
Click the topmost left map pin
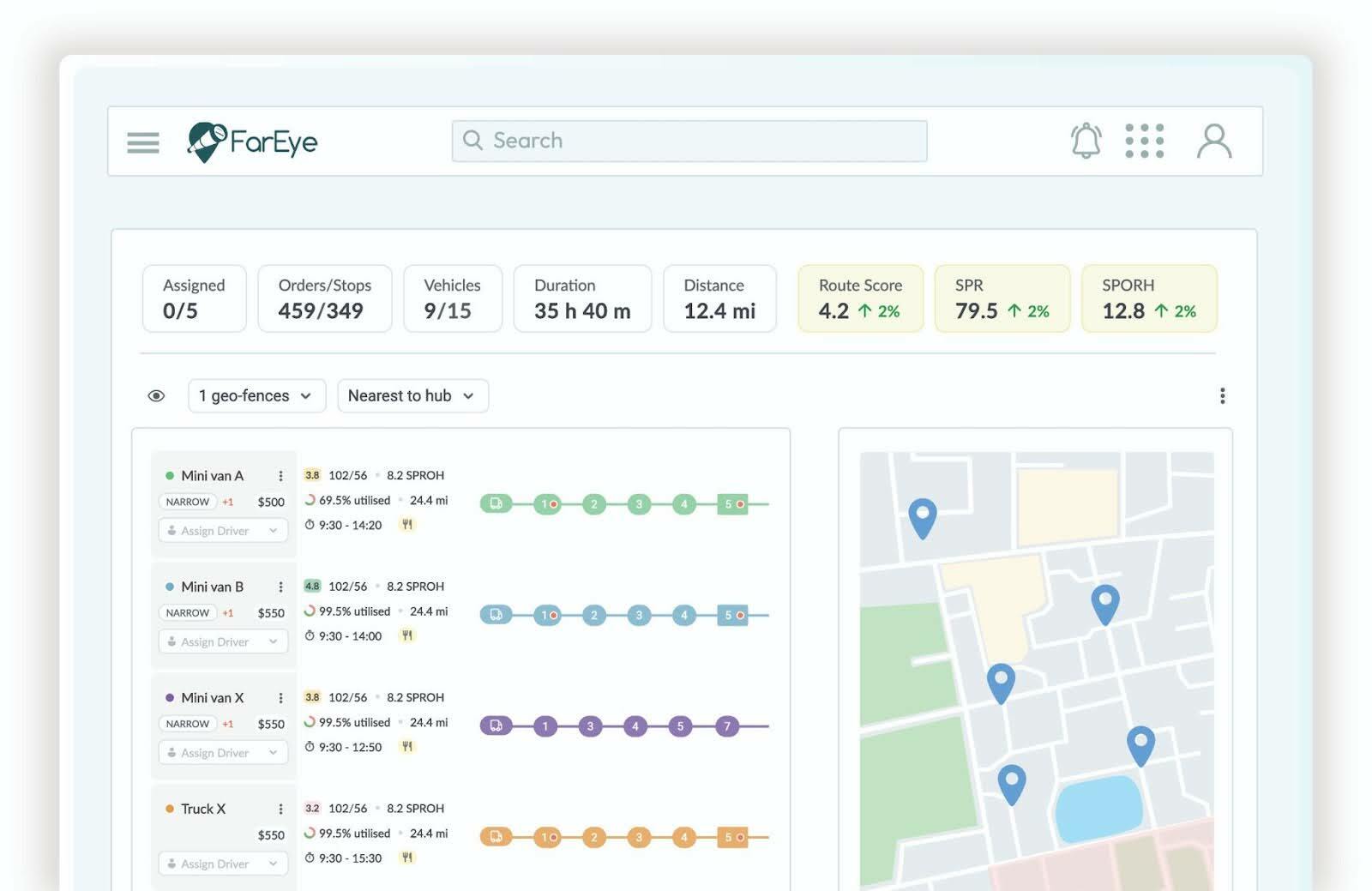pyautogui.click(x=923, y=518)
